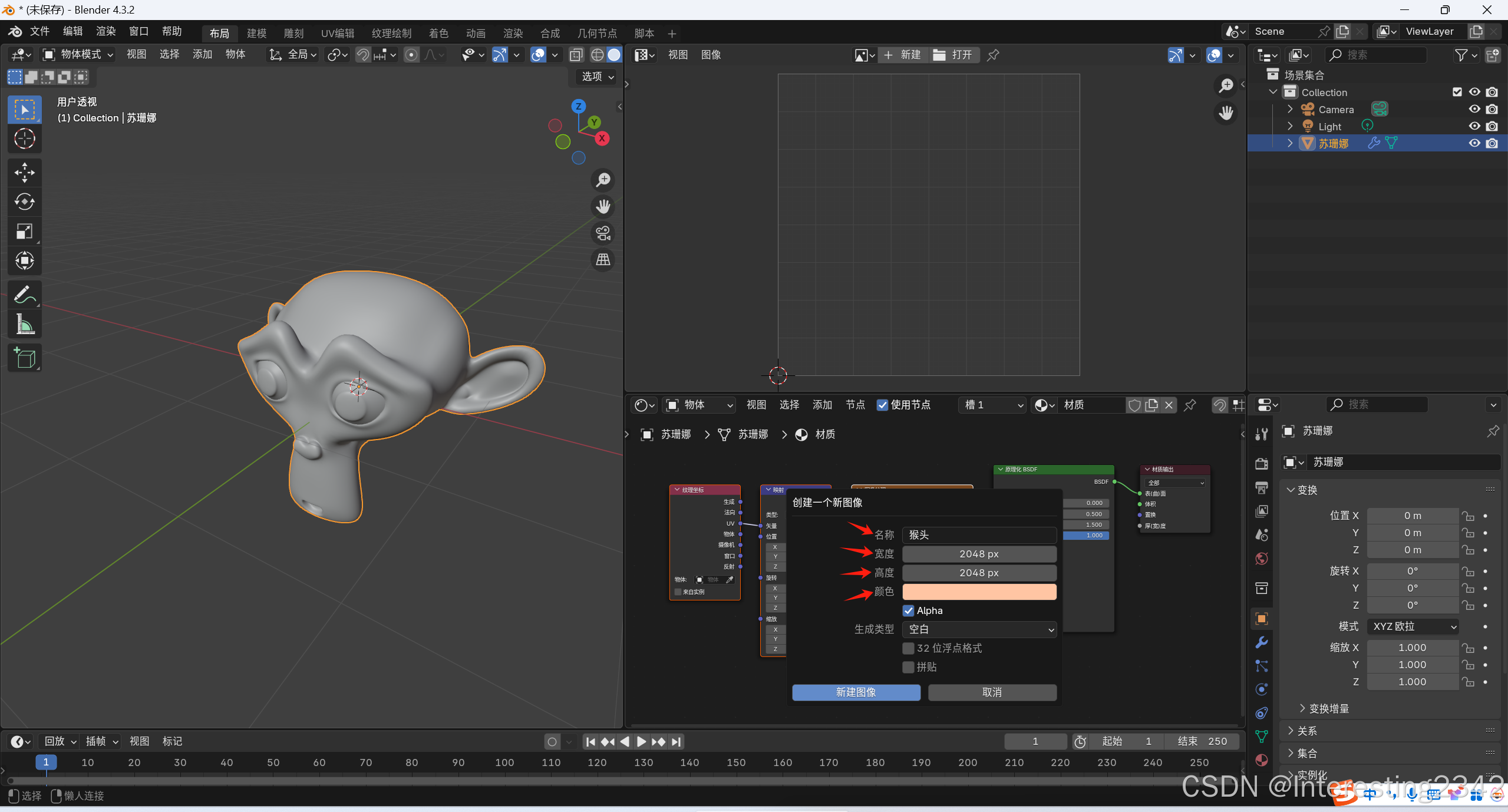Switch to the UV编辑 workspace tab
The width and height of the screenshot is (1508, 812).
337,33
